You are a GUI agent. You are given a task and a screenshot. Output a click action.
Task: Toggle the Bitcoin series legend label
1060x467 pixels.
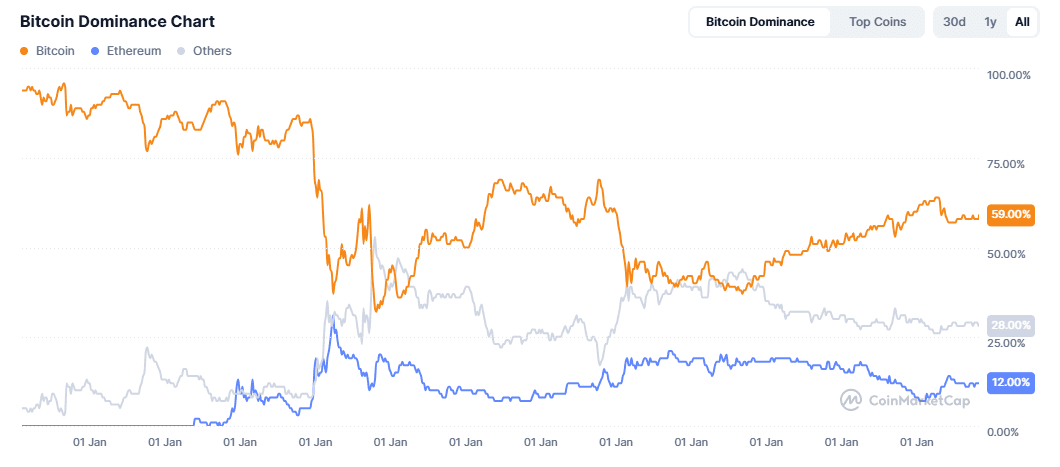(55, 51)
